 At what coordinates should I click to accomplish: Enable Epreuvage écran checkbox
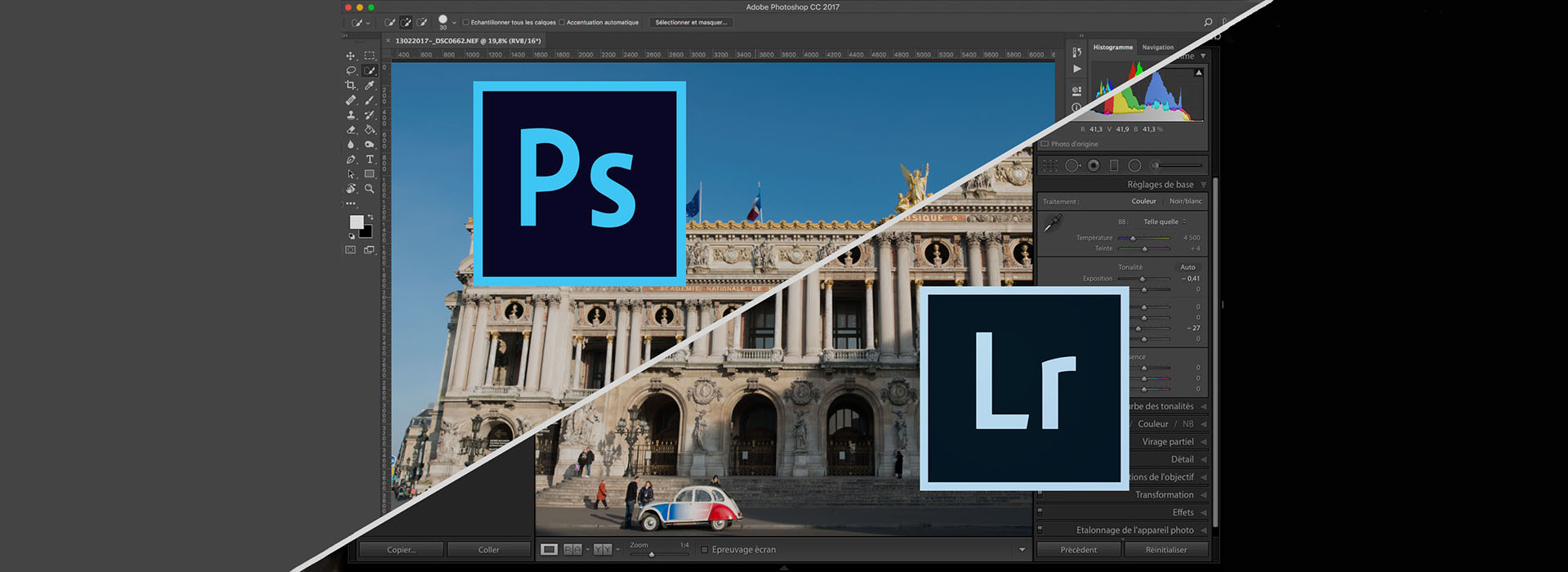(x=705, y=550)
